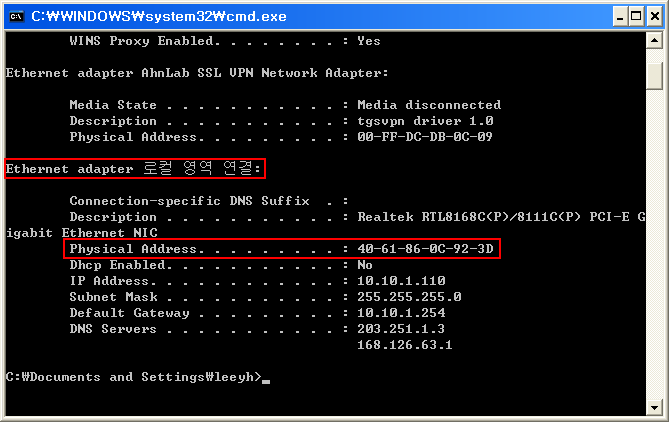
Task: Click the 'Media disconnected' state text
Action: tap(429, 105)
